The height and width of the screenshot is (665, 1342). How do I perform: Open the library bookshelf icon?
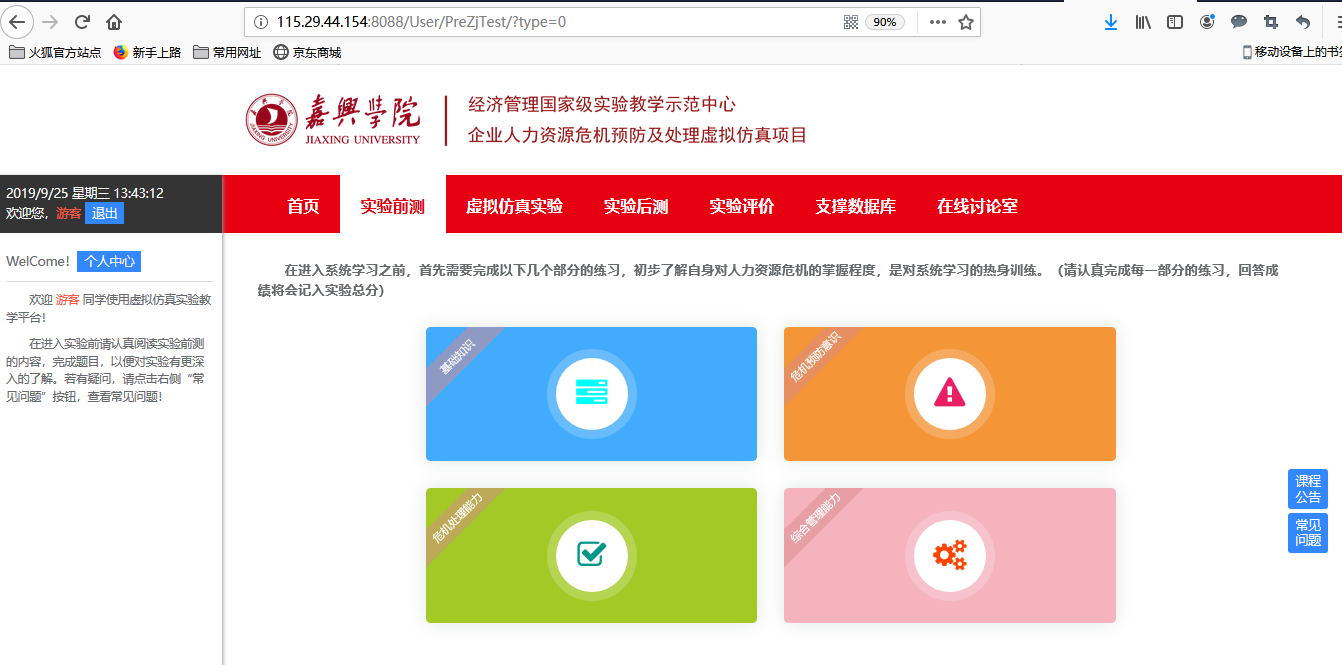pyautogui.click(x=1143, y=22)
